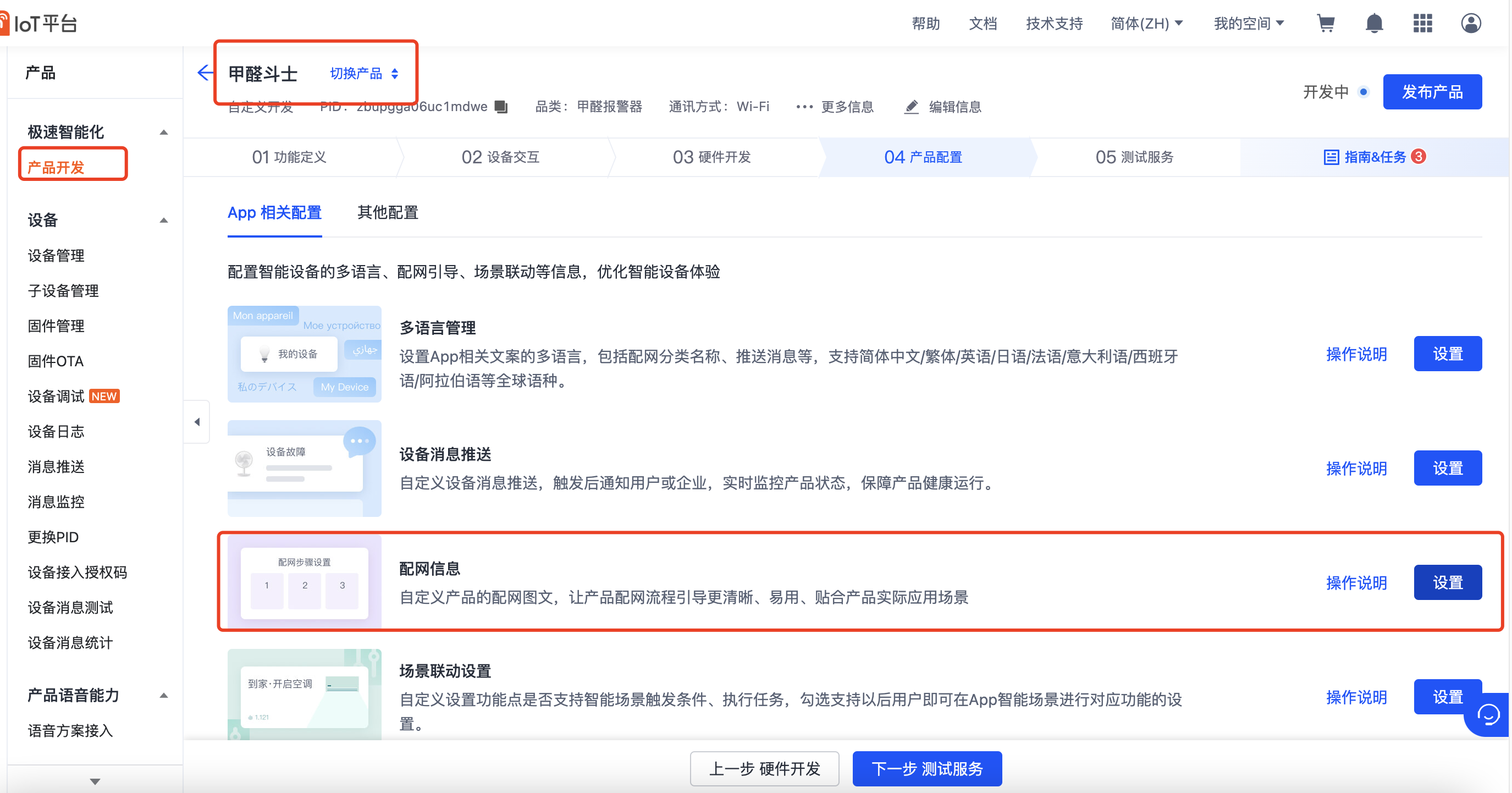The width and height of the screenshot is (1512, 793).
Task: Go to step 03 硬件开发
Action: [712, 157]
